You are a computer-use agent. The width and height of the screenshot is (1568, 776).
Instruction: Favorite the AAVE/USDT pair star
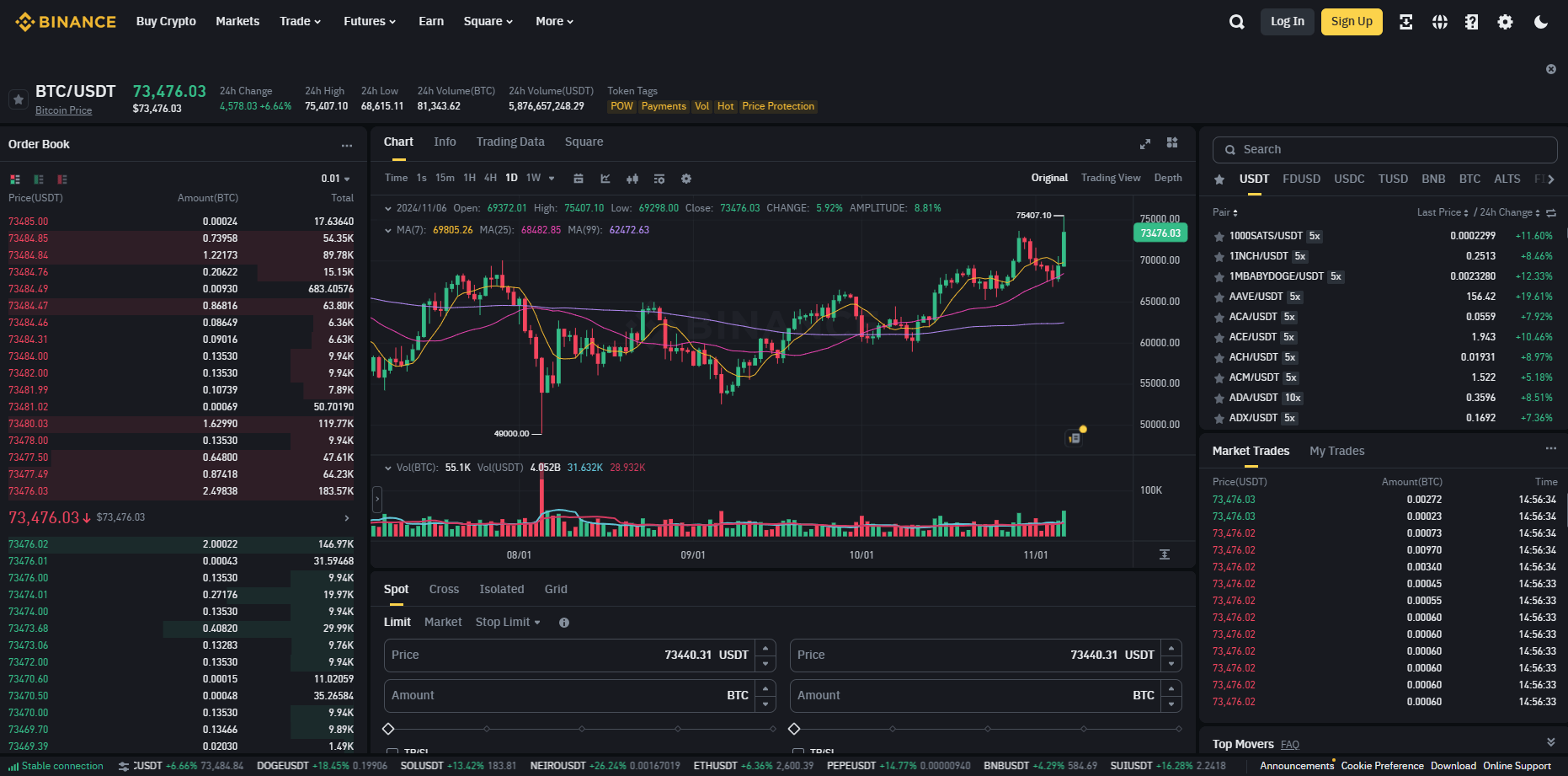pos(1219,297)
